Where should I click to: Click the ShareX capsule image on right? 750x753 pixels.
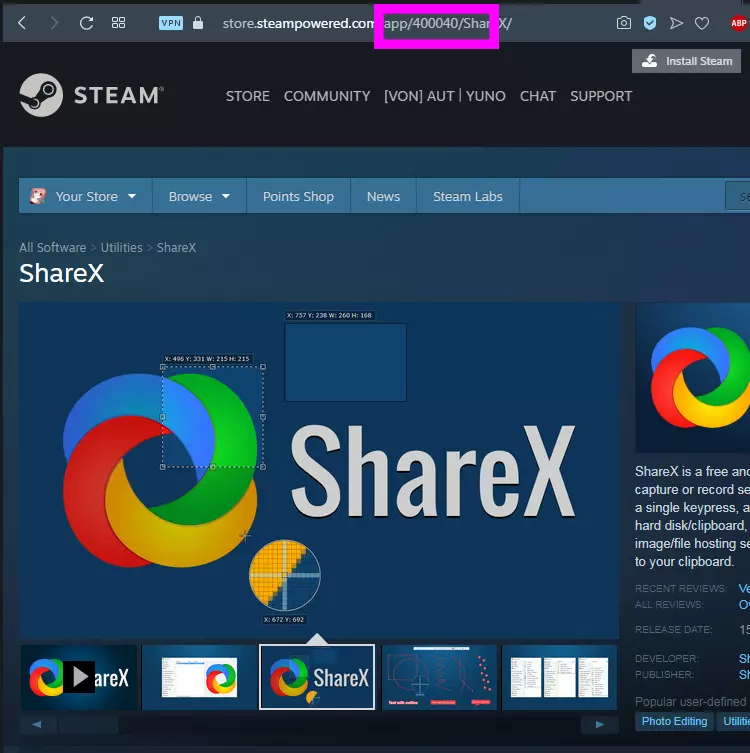tap(693, 377)
